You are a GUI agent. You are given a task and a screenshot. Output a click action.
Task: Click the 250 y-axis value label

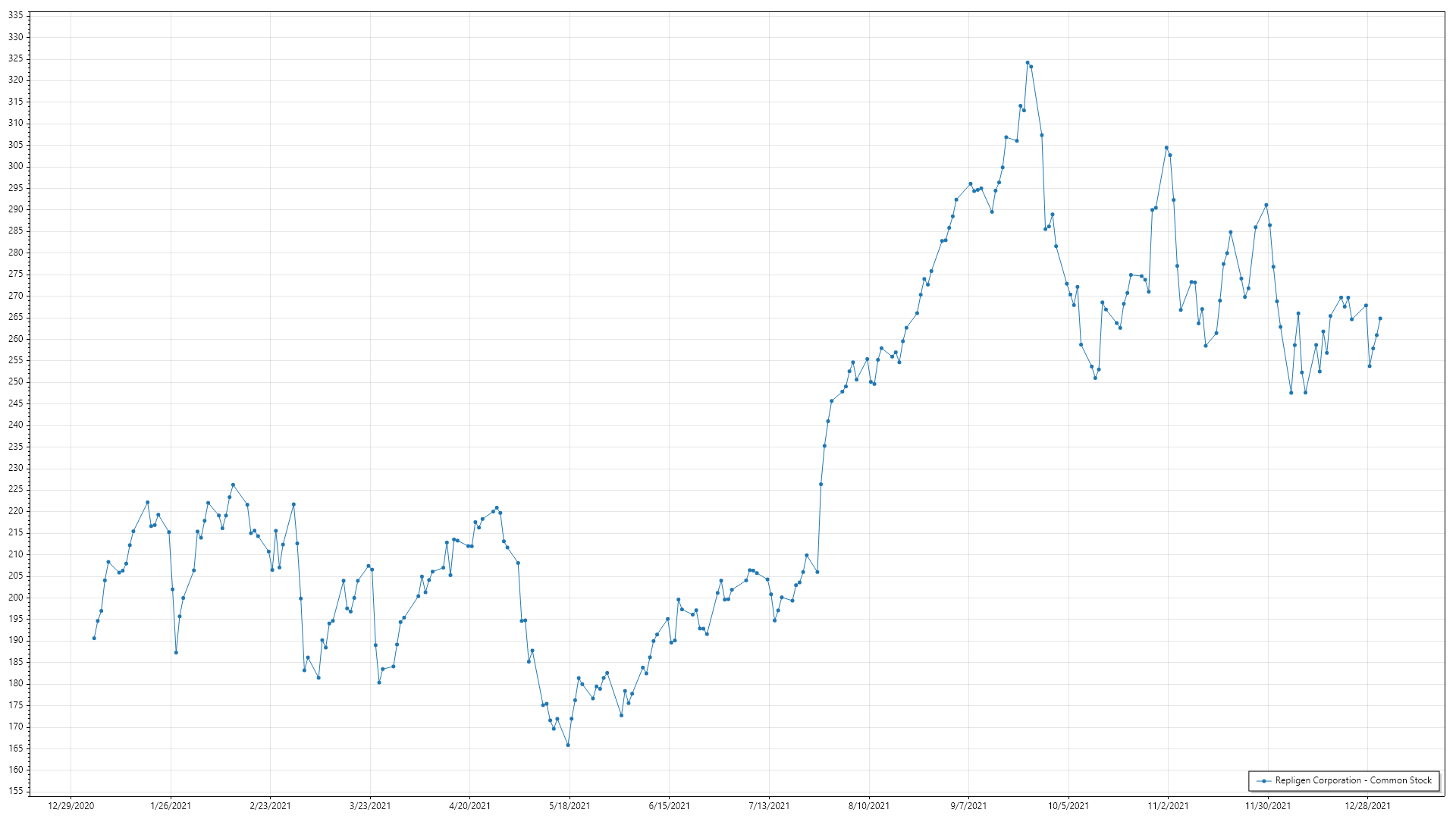pyautogui.click(x=15, y=381)
